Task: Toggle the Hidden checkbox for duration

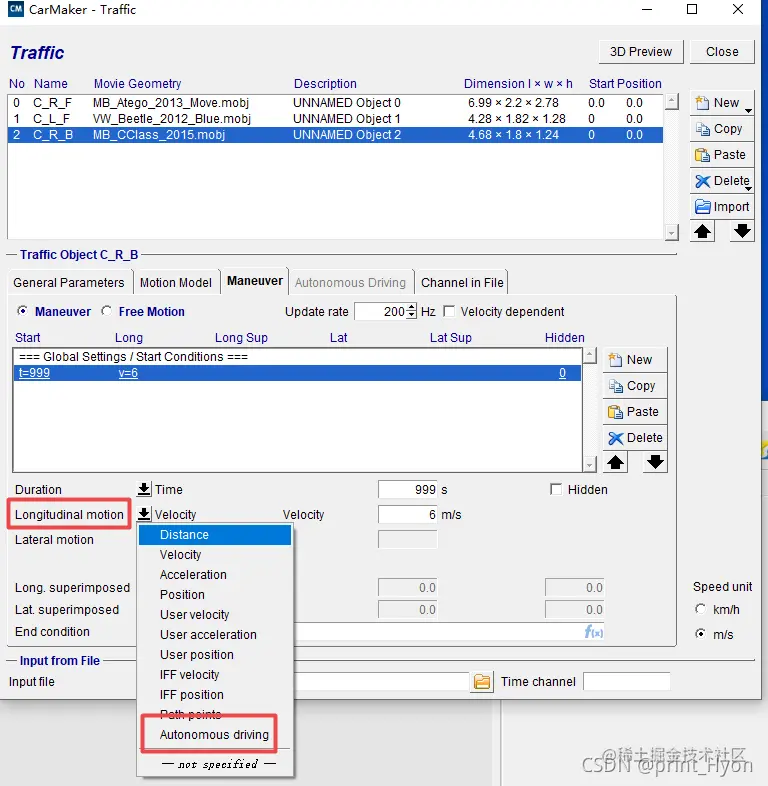Action: pyautogui.click(x=556, y=489)
